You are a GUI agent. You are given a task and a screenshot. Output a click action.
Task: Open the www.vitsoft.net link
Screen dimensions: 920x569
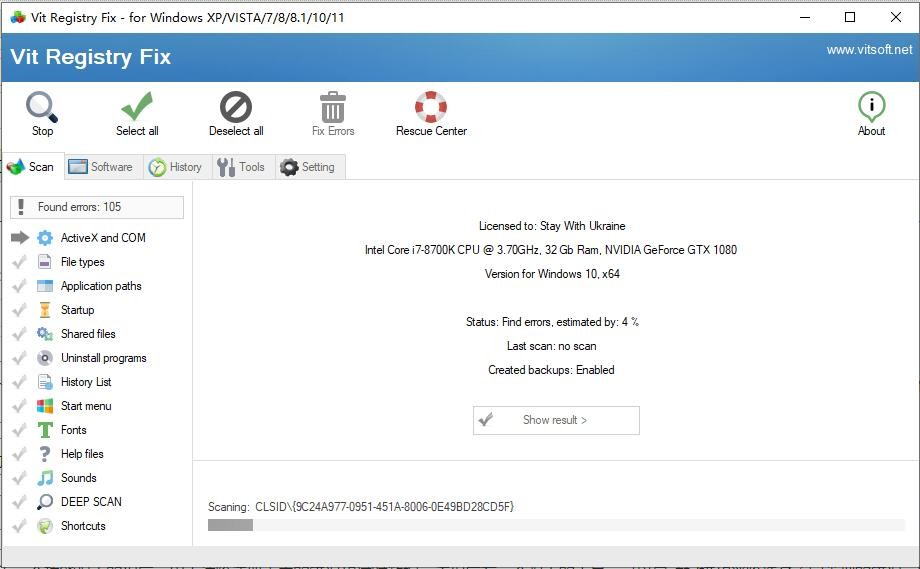point(870,50)
